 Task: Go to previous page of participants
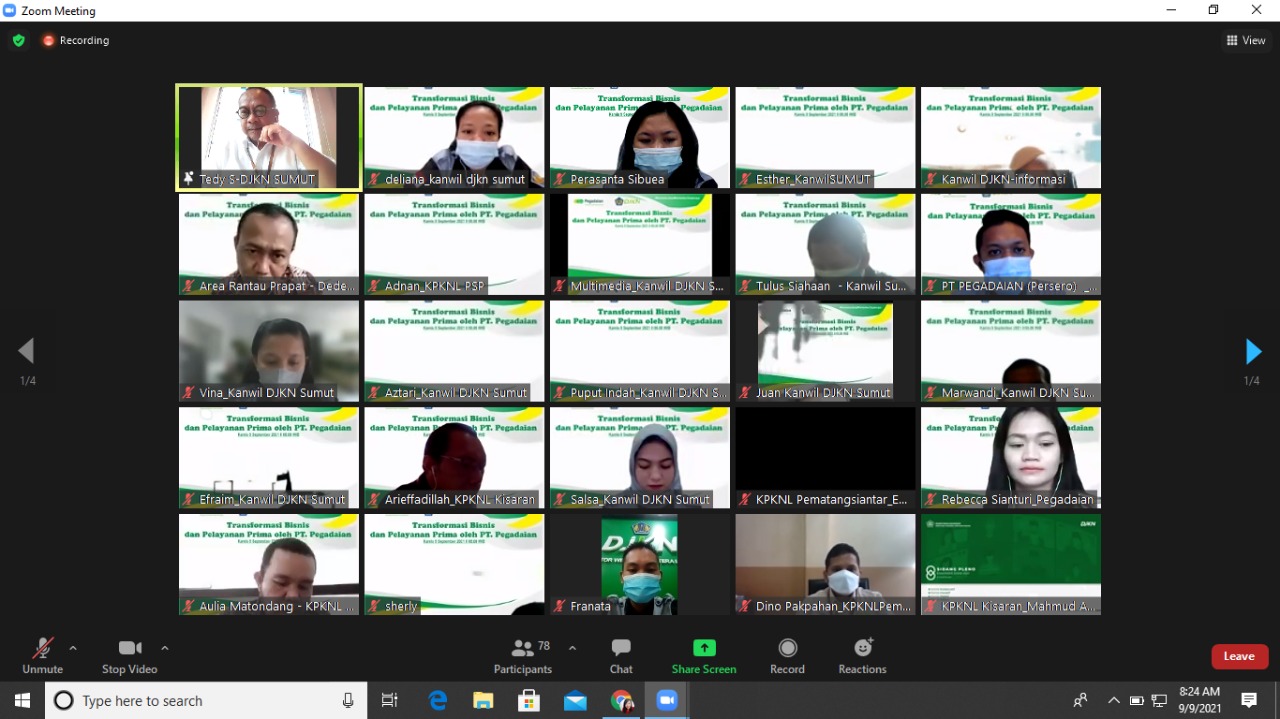click(x=26, y=351)
